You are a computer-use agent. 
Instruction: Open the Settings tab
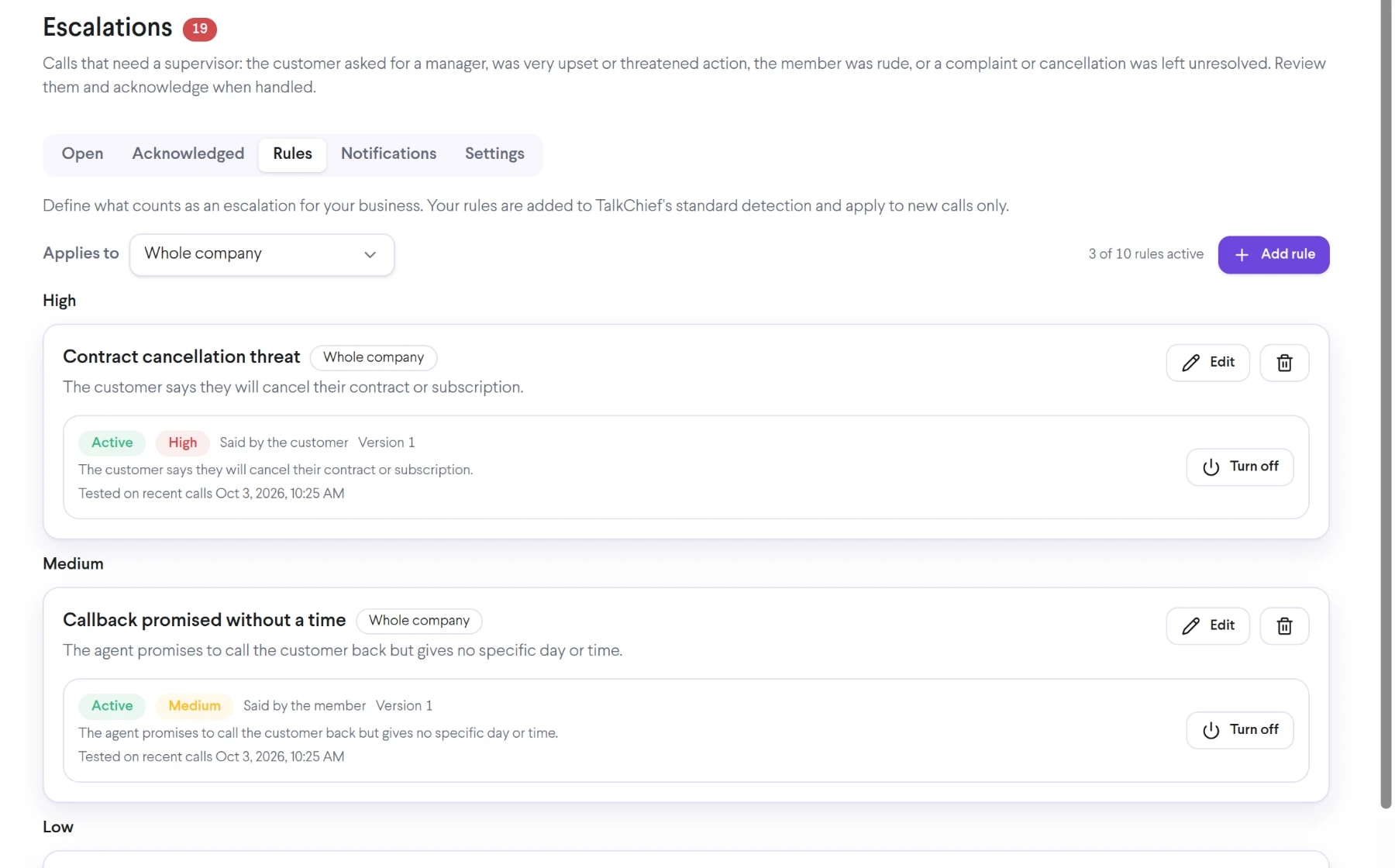[x=494, y=154]
